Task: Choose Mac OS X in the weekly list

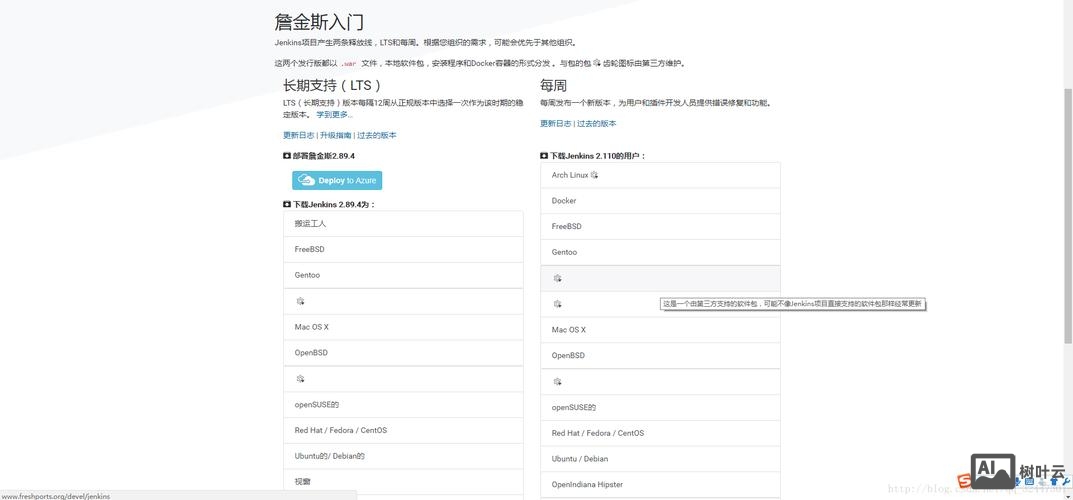Action: pos(660,330)
